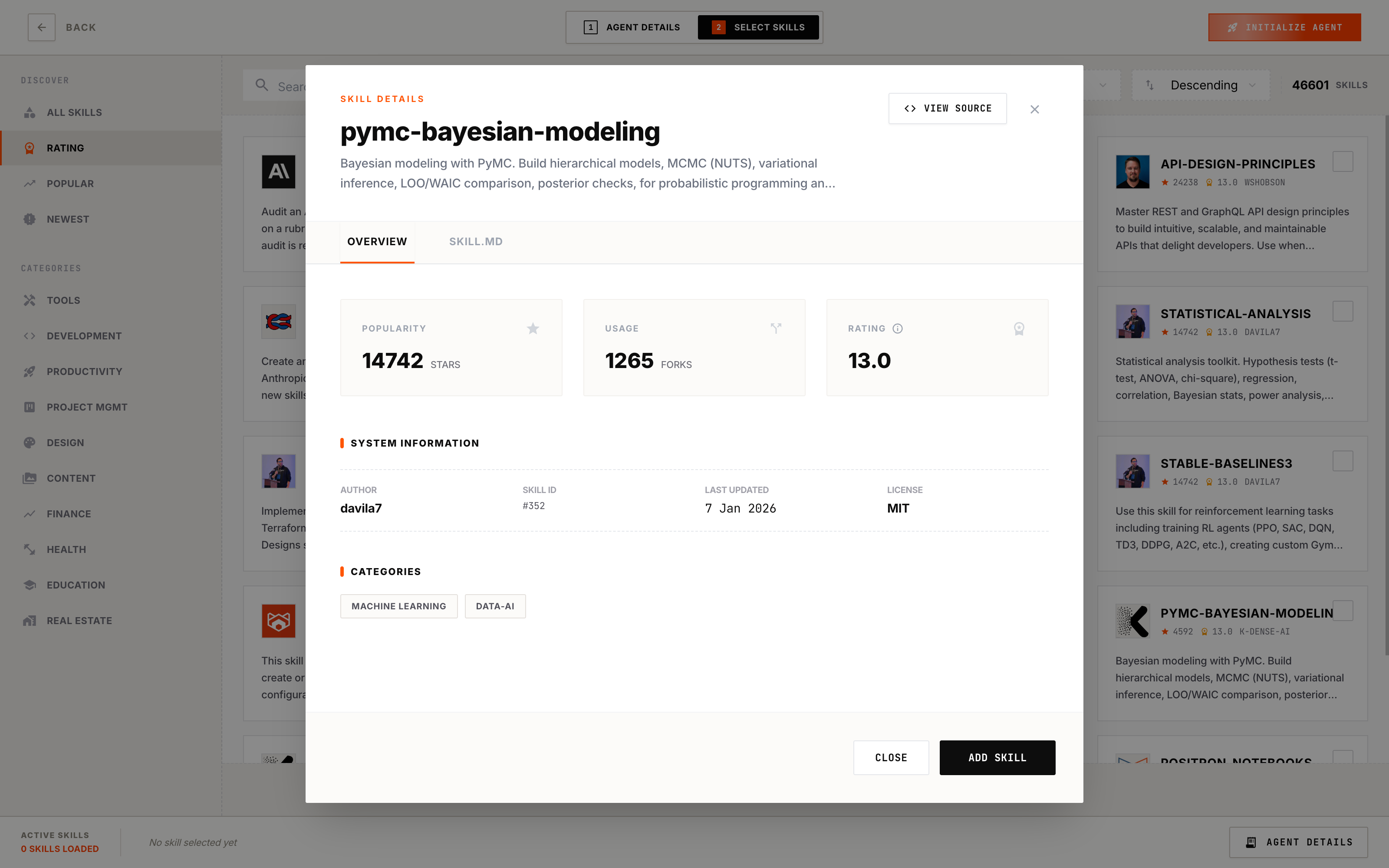The height and width of the screenshot is (868, 1389).
Task: Click the back arrow icon
Action: [41, 27]
